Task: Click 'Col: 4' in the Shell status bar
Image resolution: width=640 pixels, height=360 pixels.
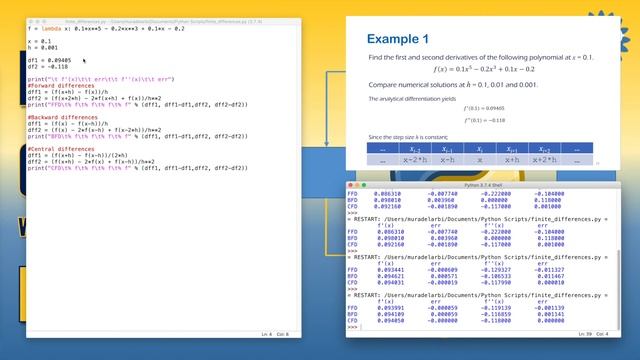Action: point(602,334)
